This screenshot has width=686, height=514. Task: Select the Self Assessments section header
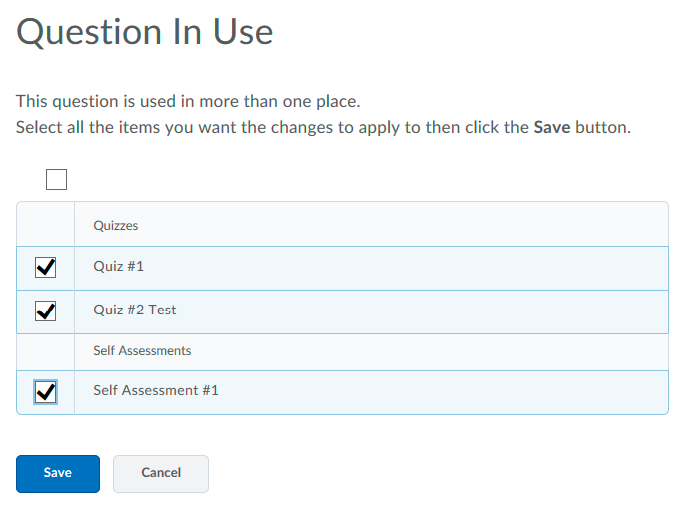coord(142,351)
